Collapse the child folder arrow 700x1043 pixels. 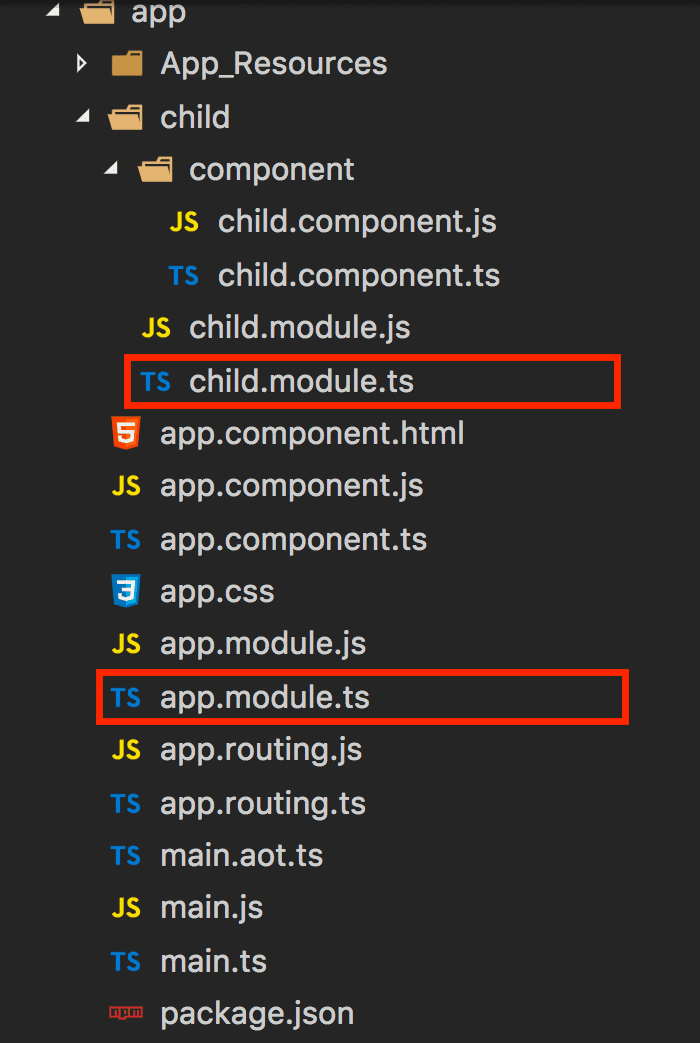[x=83, y=116]
